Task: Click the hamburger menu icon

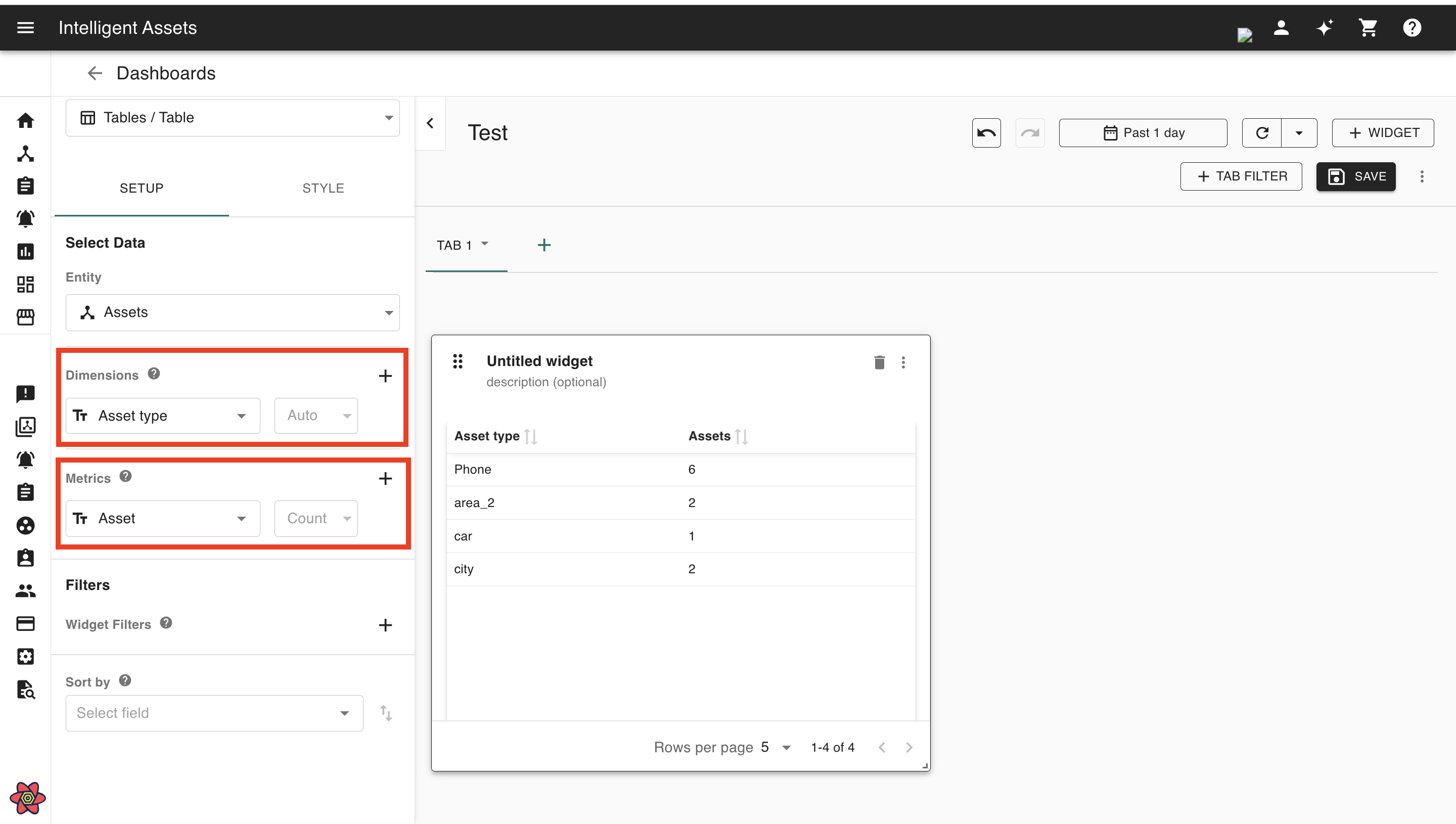Action: 25,28
